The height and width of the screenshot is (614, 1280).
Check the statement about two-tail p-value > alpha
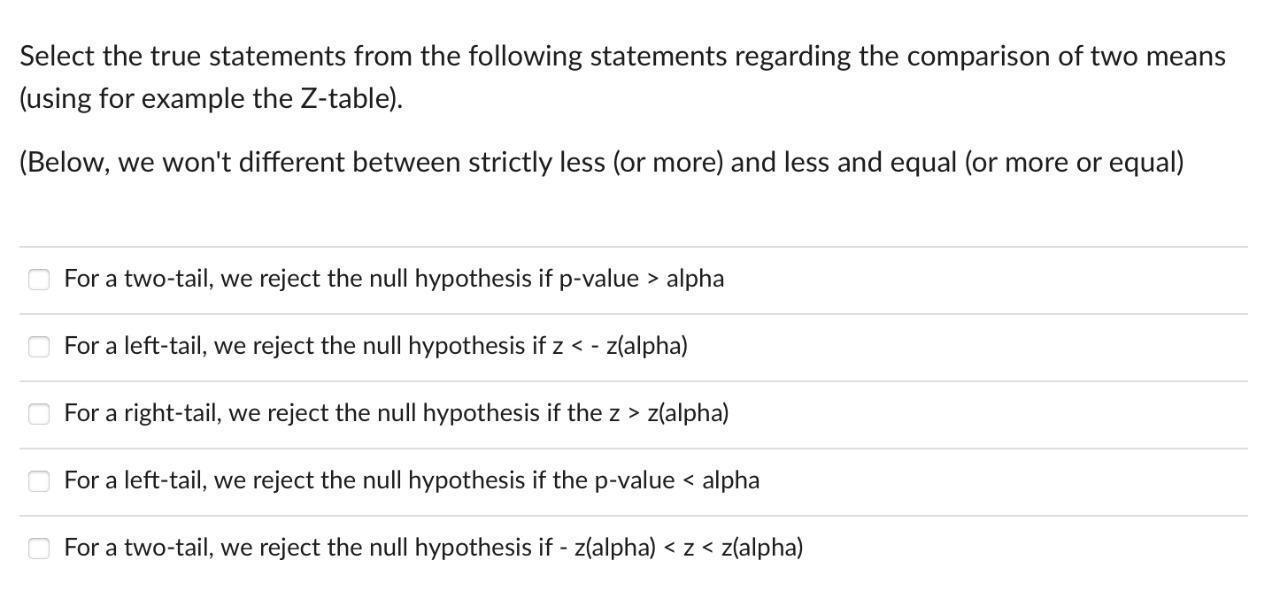click(39, 279)
